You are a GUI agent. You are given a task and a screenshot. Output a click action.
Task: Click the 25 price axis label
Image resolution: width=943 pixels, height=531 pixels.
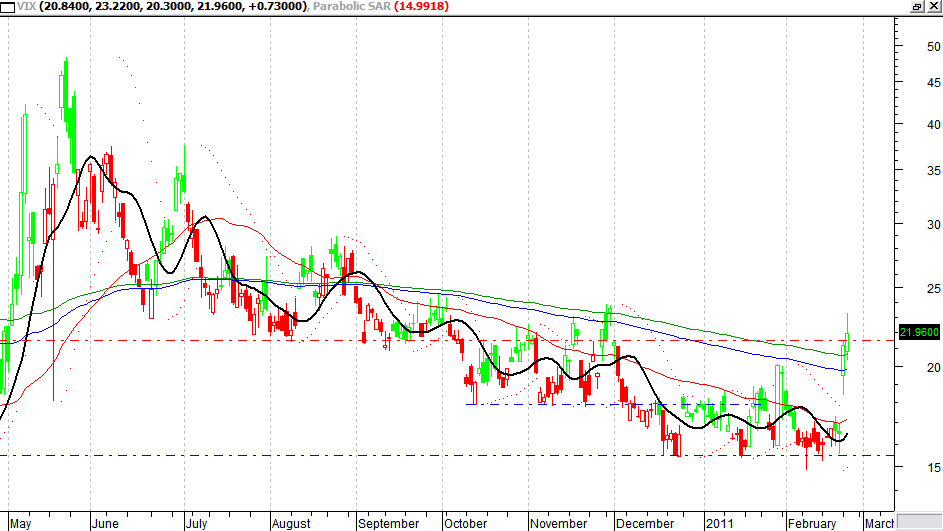933,289
